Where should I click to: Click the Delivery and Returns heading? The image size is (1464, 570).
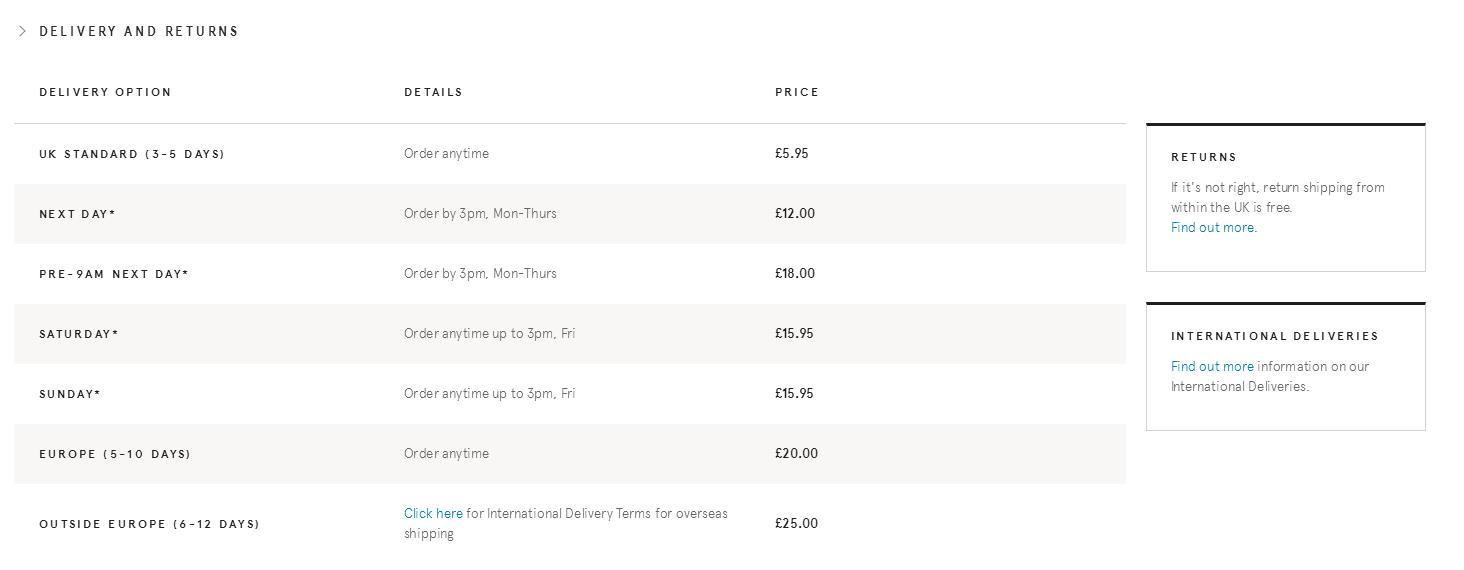point(139,32)
